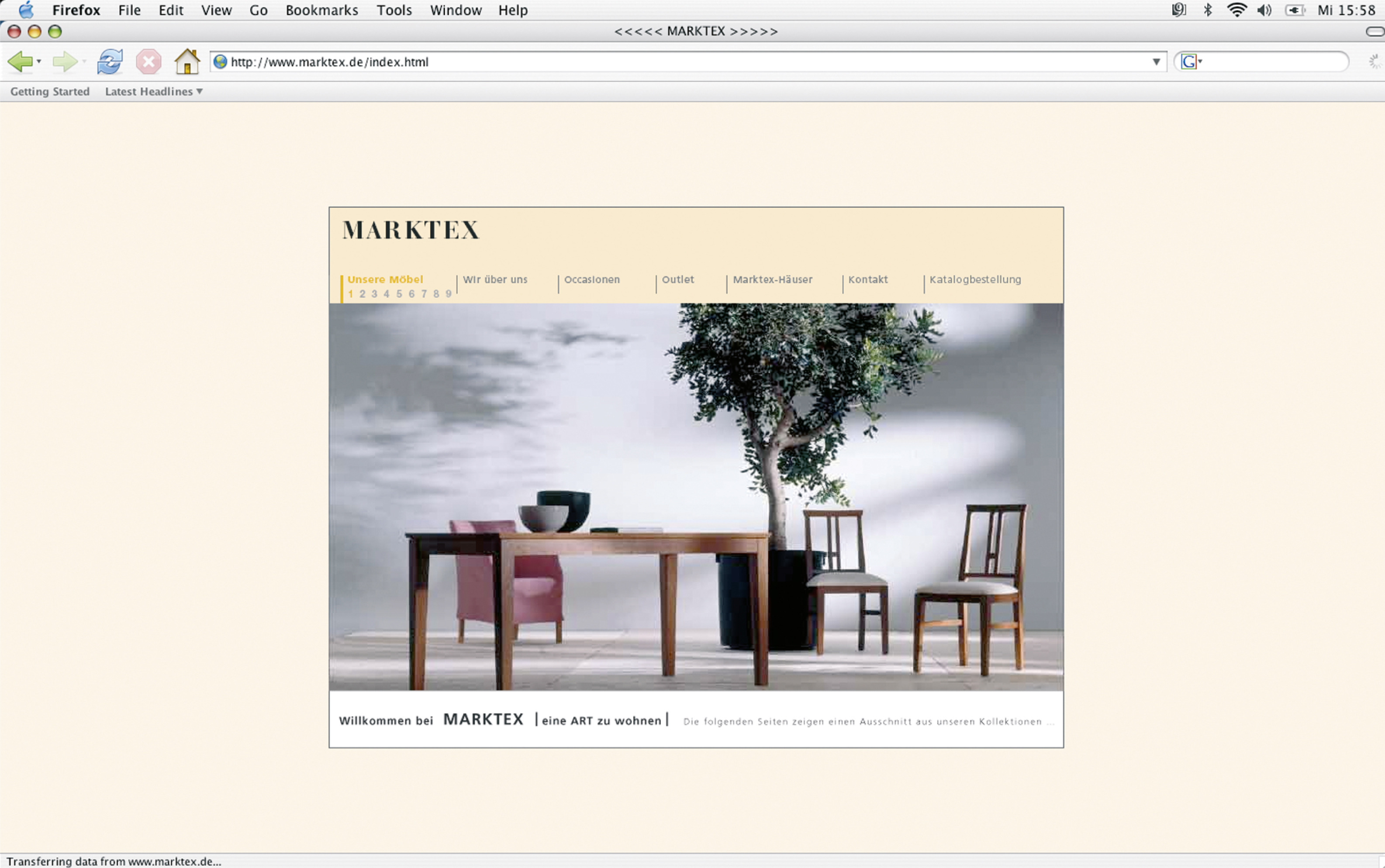Go to the Home page icon
Screen dimensions: 1385x868
click(187, 62)
